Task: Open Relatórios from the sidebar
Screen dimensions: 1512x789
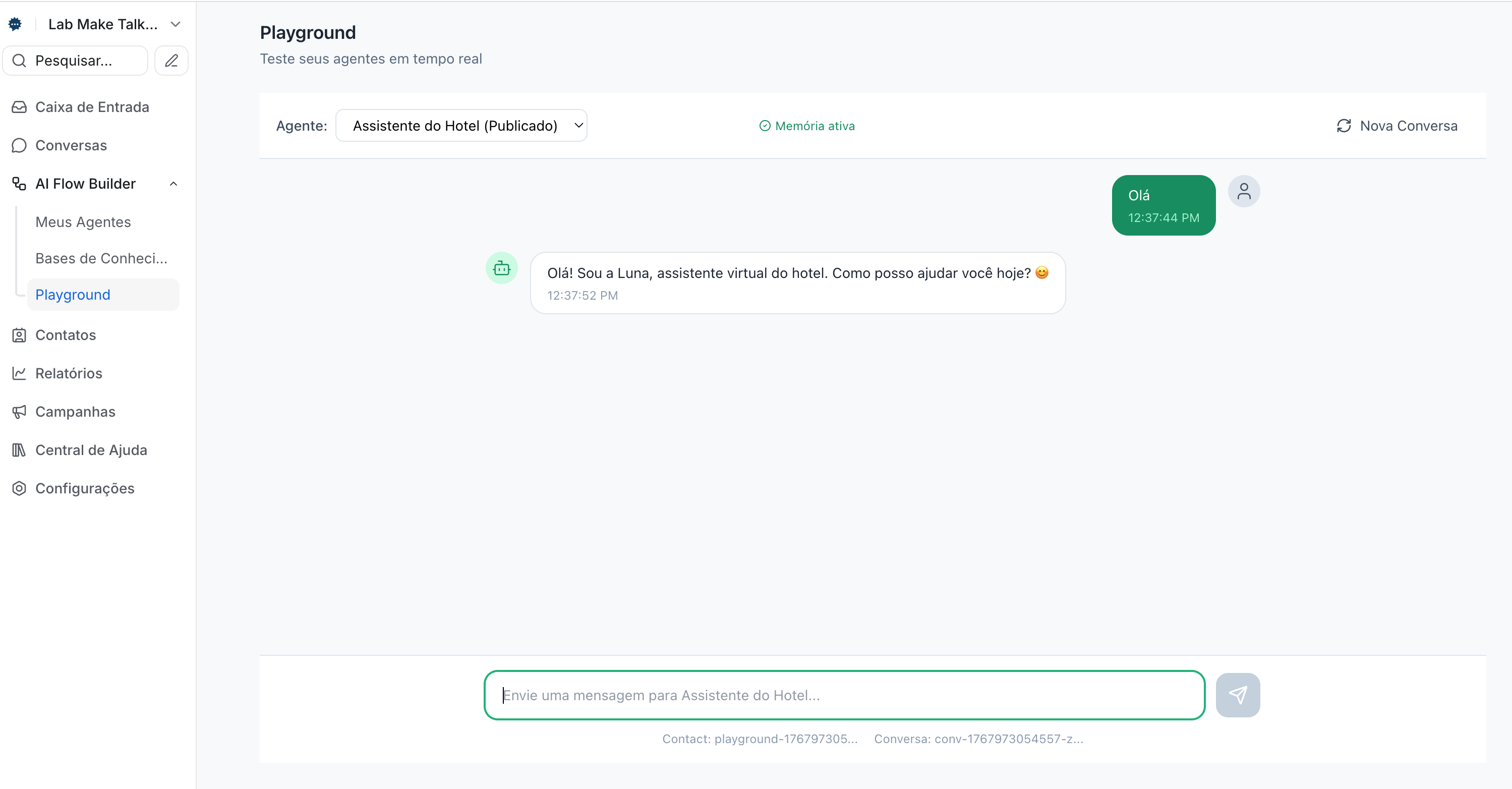Action: coord(68,373)
